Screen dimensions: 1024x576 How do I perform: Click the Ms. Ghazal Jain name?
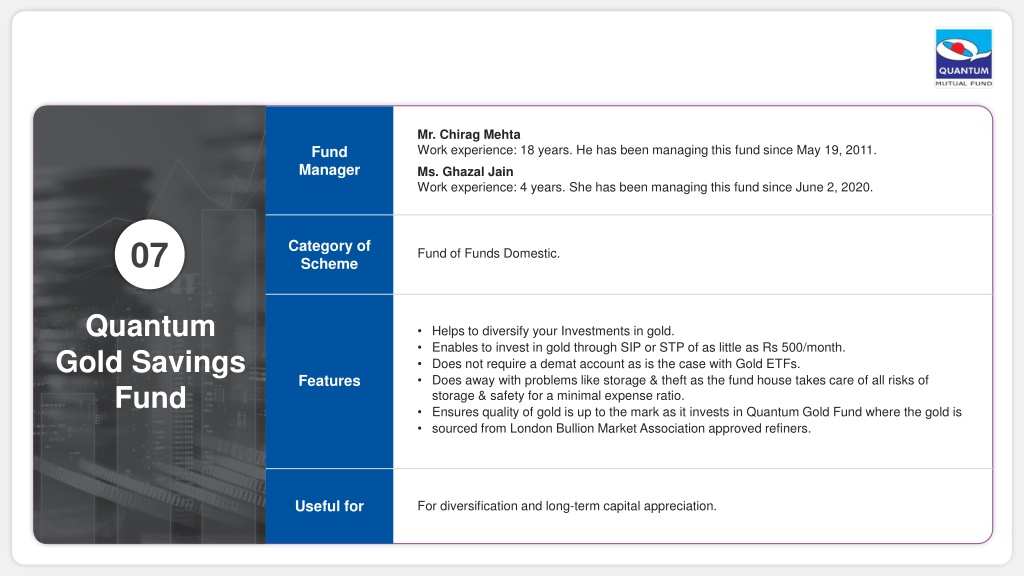pos(465,172)
